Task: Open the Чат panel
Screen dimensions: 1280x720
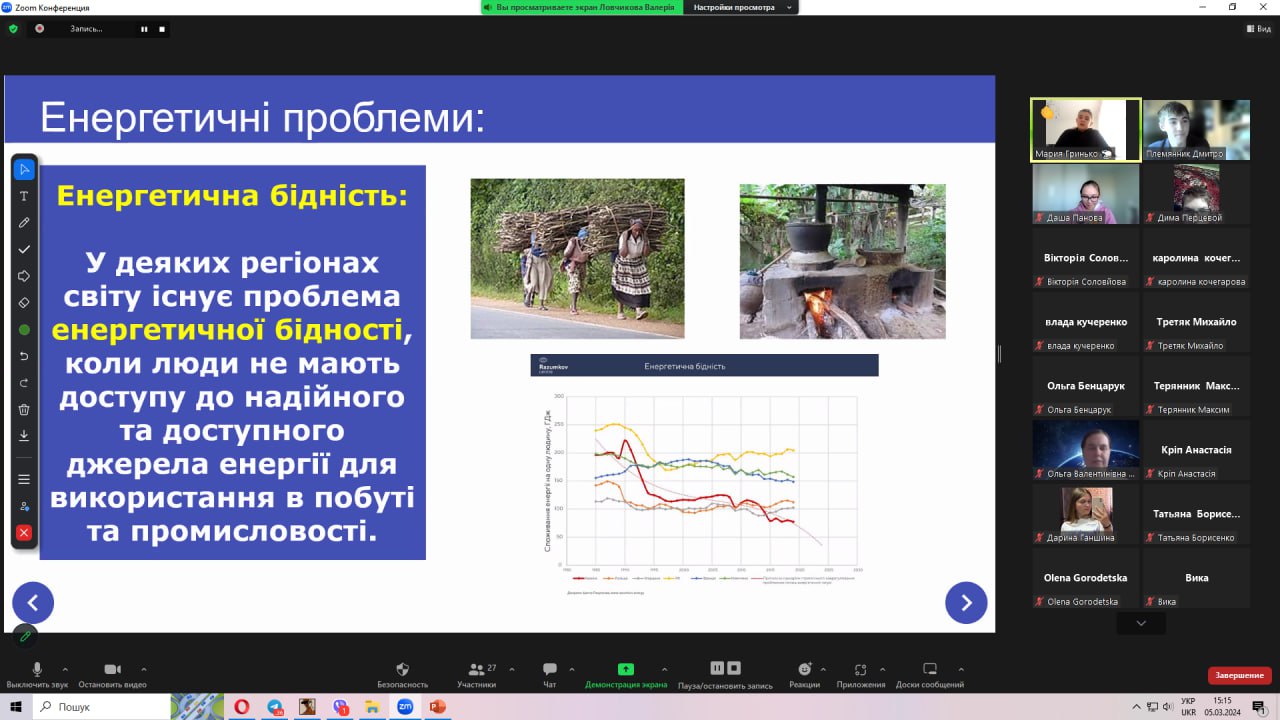Action: click(x=549, y=670)
